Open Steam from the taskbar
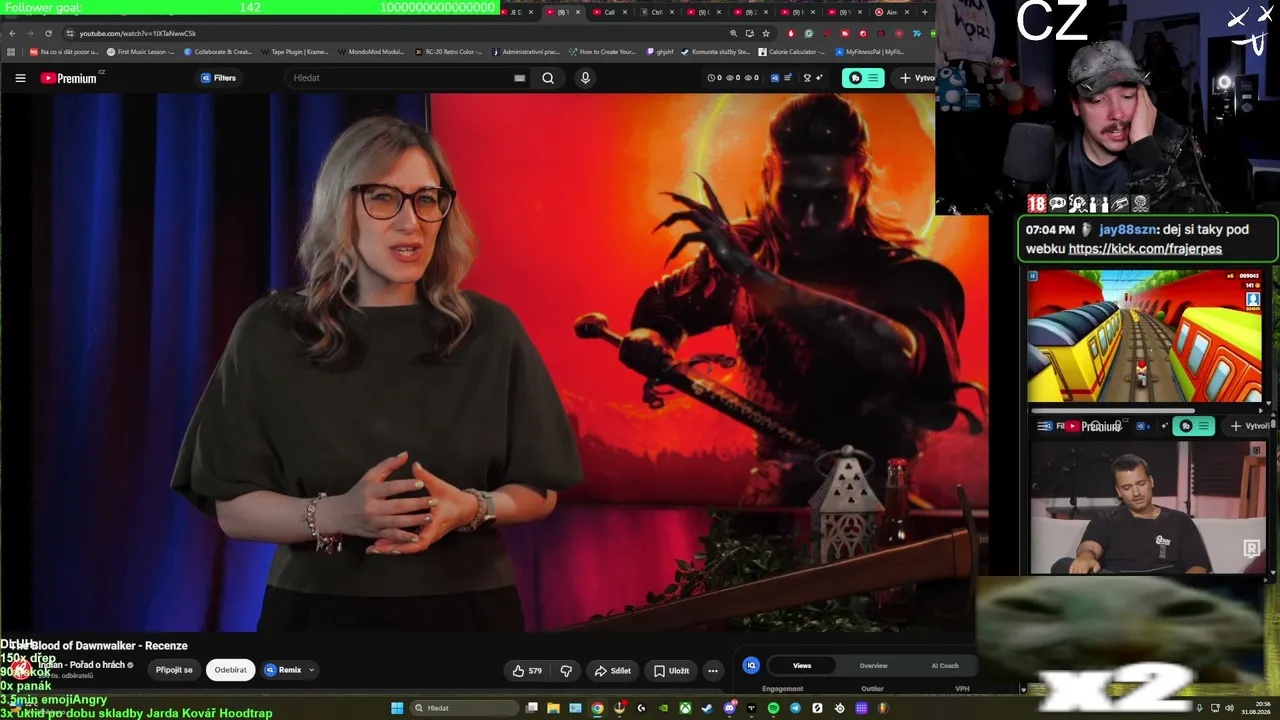 [707, 708]
